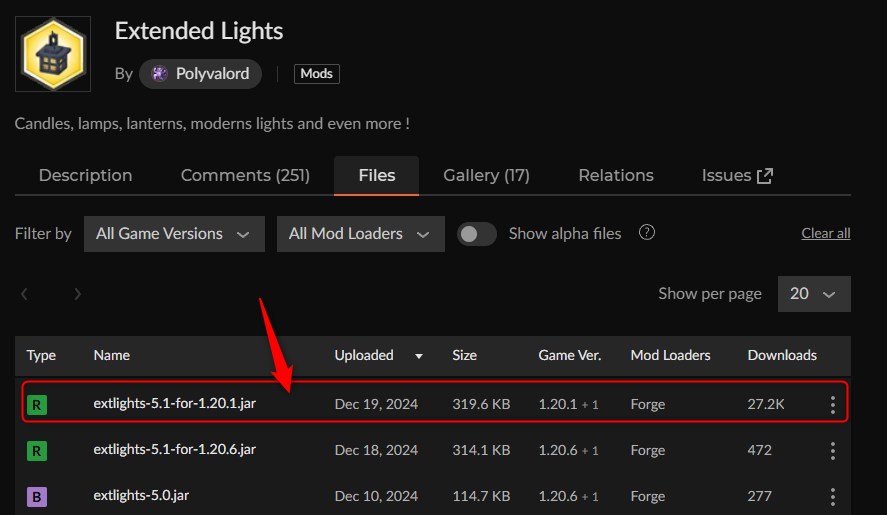This screenshot has width=887, height=515.
Task: Click the Dec 18, 2024 upload date
Action: pos(376,450)
